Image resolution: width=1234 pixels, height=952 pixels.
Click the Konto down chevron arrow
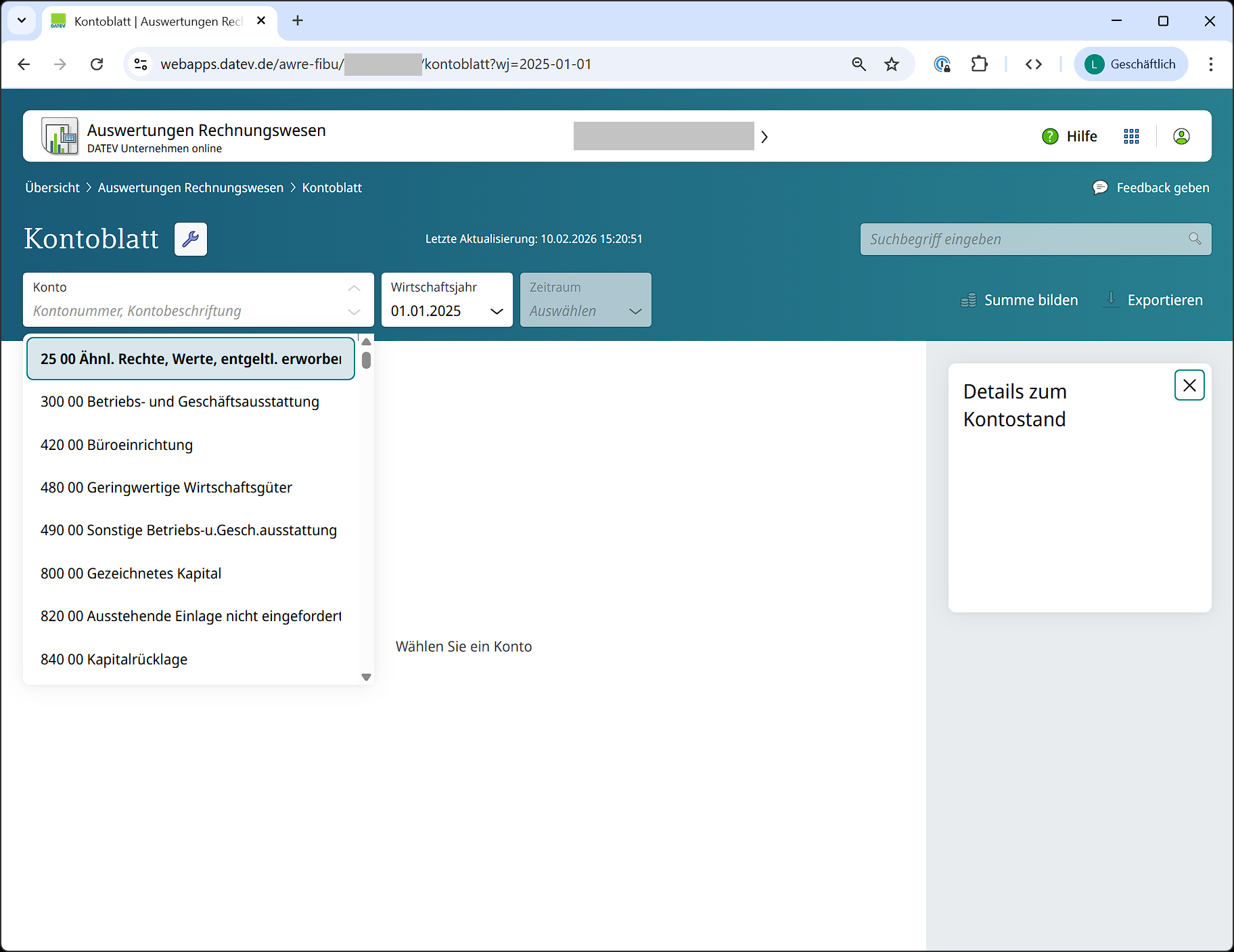(x=354, y=312)
